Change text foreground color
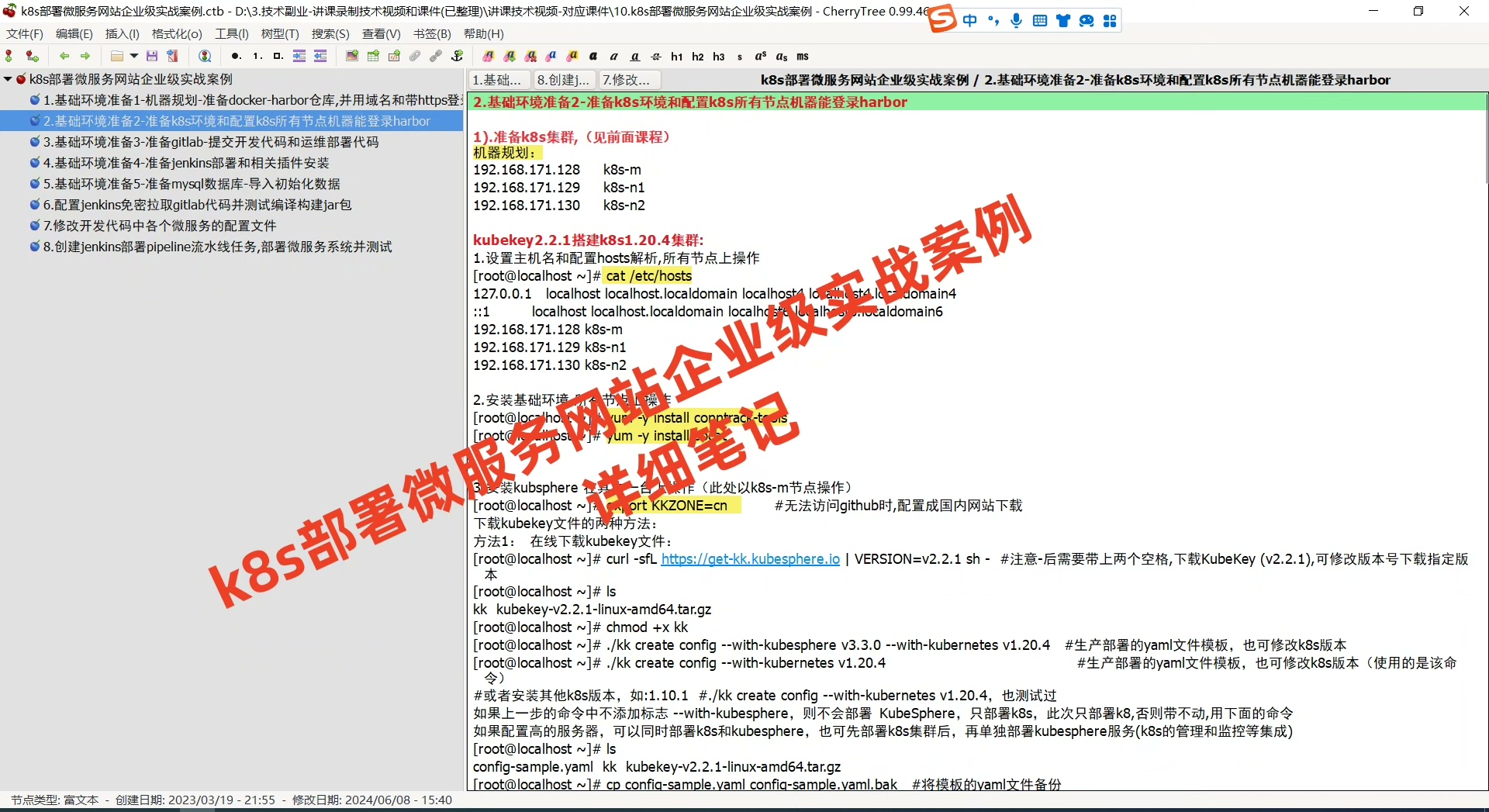This screenshot has width=1489, height=812. [x=551, y=56]
